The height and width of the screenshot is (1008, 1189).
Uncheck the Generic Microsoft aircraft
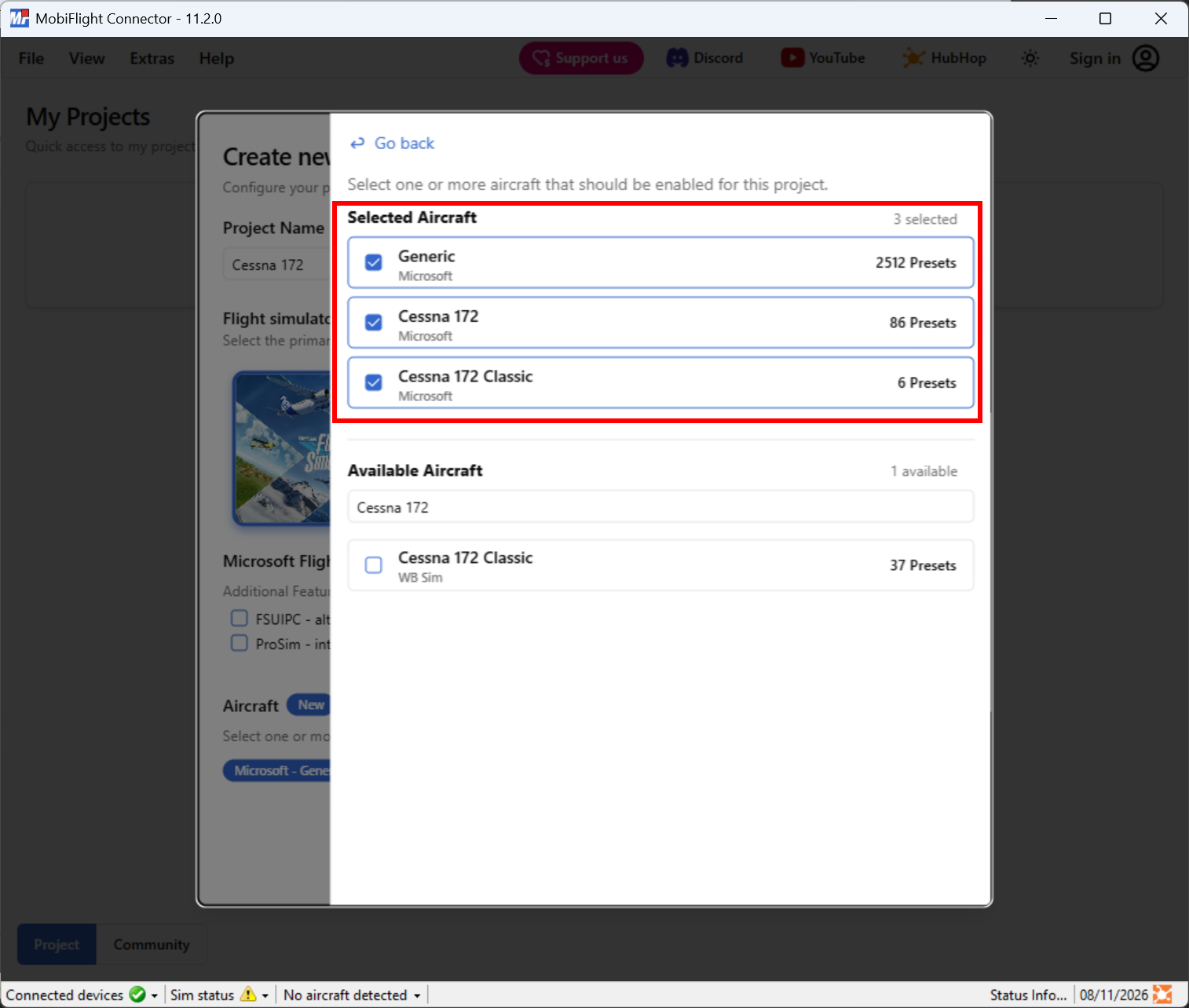click(x=374, y=262)
